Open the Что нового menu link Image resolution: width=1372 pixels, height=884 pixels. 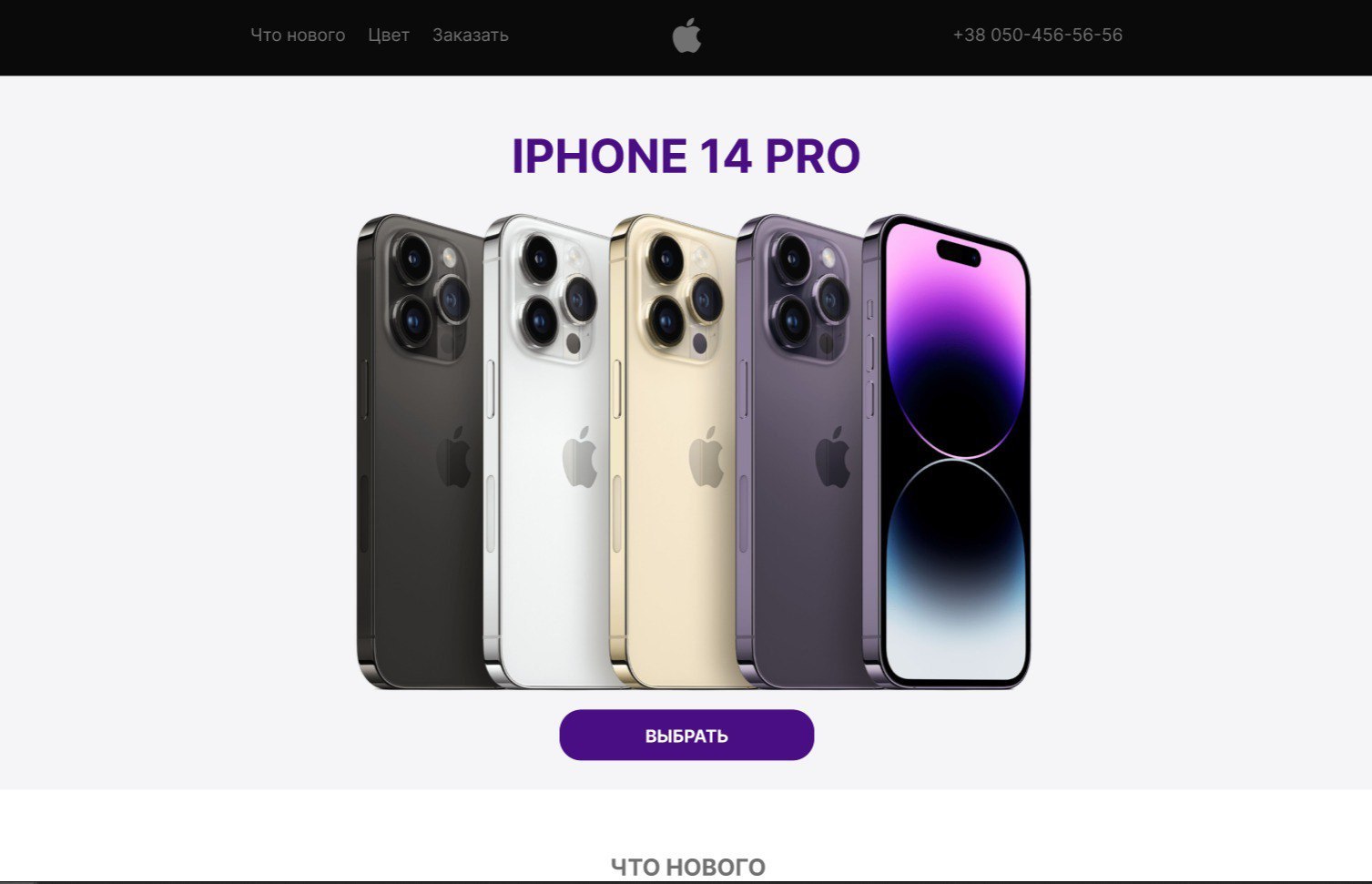coord(298,36)
